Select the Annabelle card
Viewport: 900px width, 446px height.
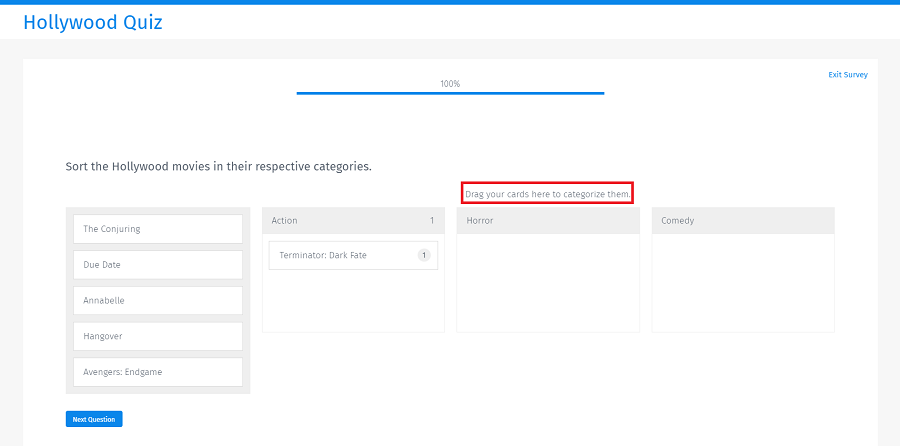click(x=158, y=301)
